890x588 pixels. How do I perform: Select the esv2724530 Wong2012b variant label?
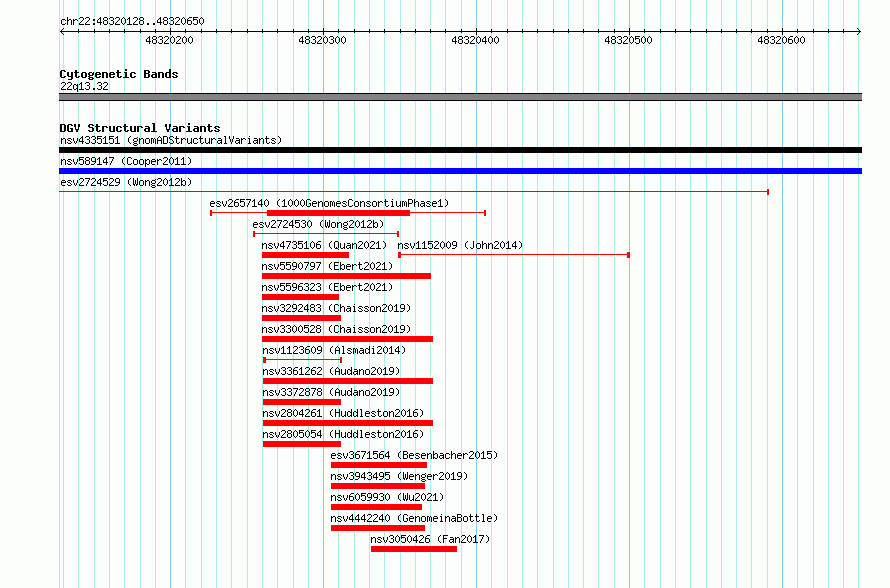point(318,224)
